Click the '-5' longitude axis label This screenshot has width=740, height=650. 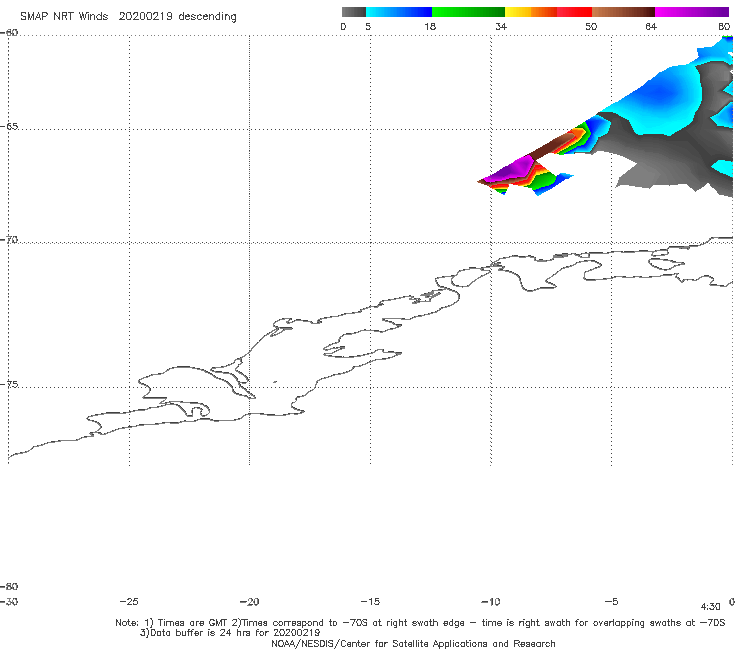click(x=611, y=601)
